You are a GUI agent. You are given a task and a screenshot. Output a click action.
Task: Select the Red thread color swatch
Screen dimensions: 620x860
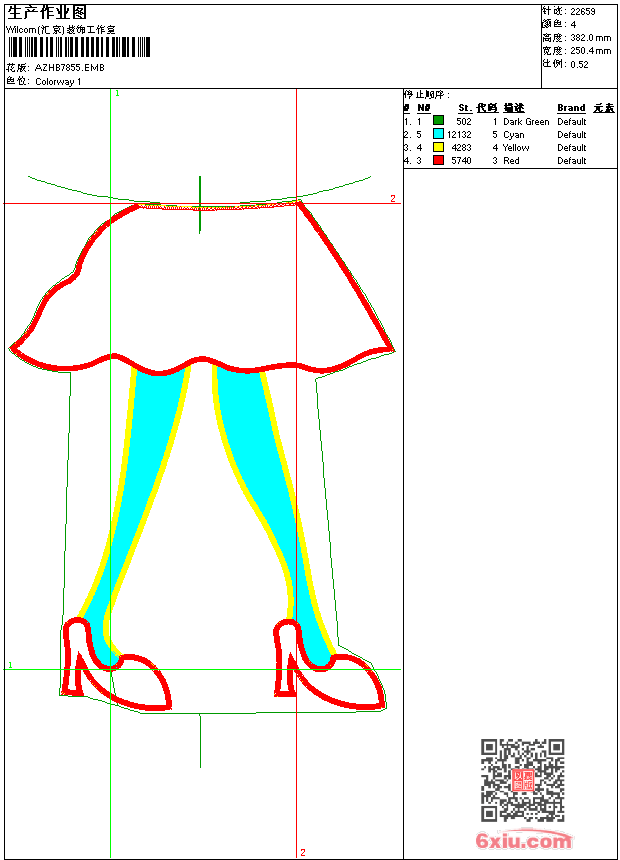click(x=438, y=160)
